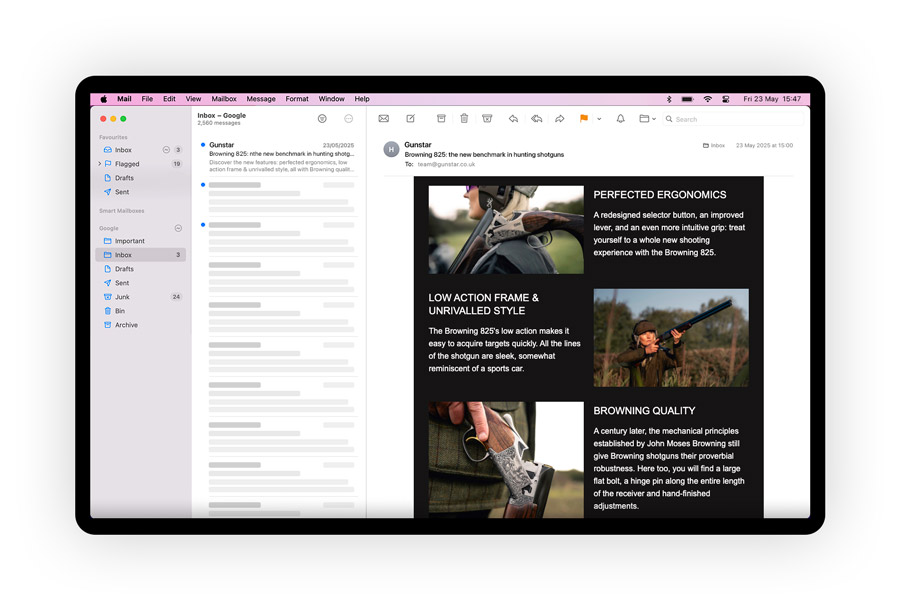Open the Move to mailbox dropdown
900x610 pixels.
(x=647, y=119)
